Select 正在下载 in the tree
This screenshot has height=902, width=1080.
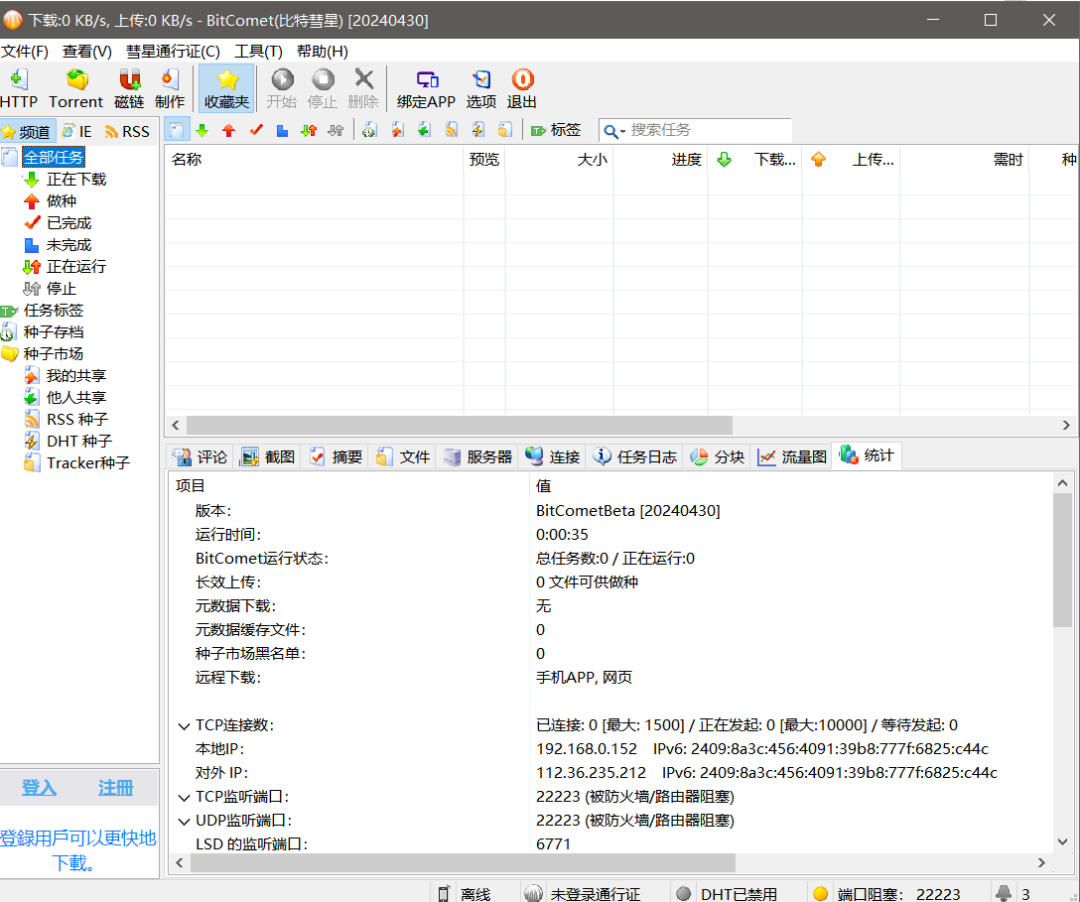tap(76, 179)
